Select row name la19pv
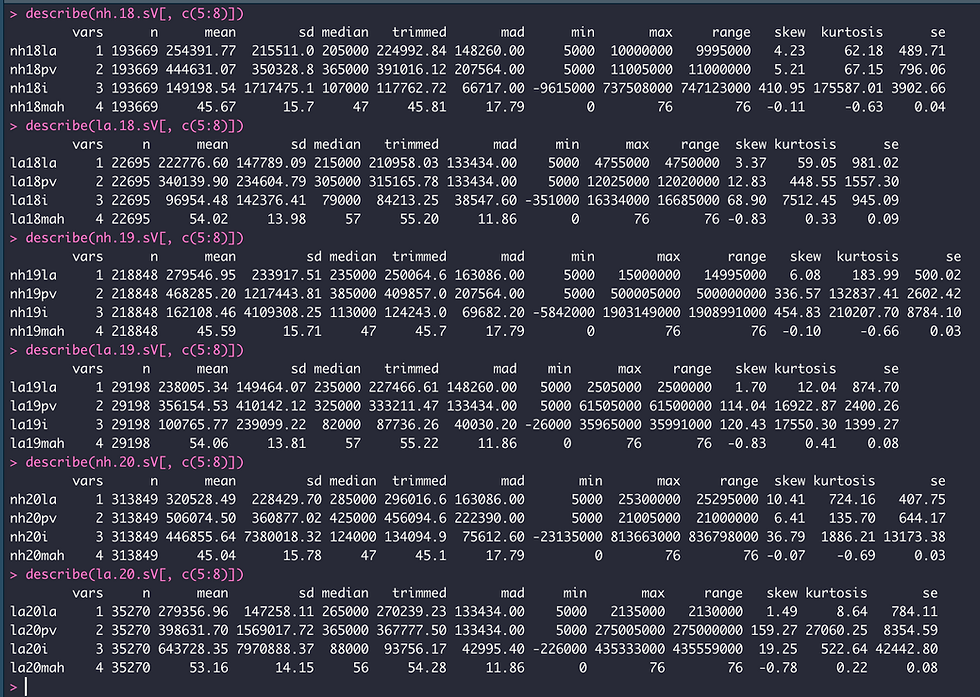The height and width of the screenshot is (697, 980). [33, 406]
